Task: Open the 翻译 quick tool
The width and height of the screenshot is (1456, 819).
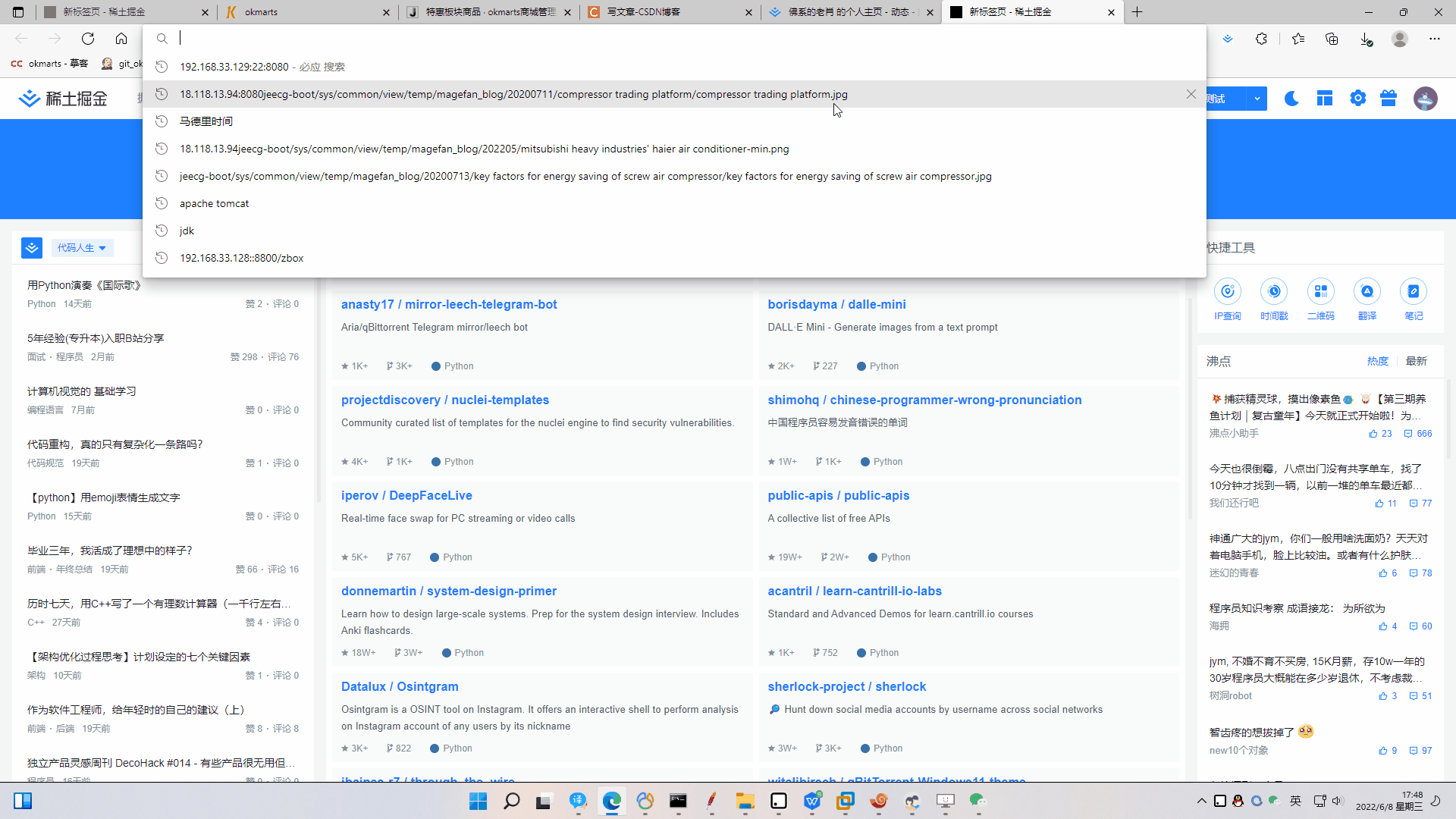Action: pos(1367,291)
